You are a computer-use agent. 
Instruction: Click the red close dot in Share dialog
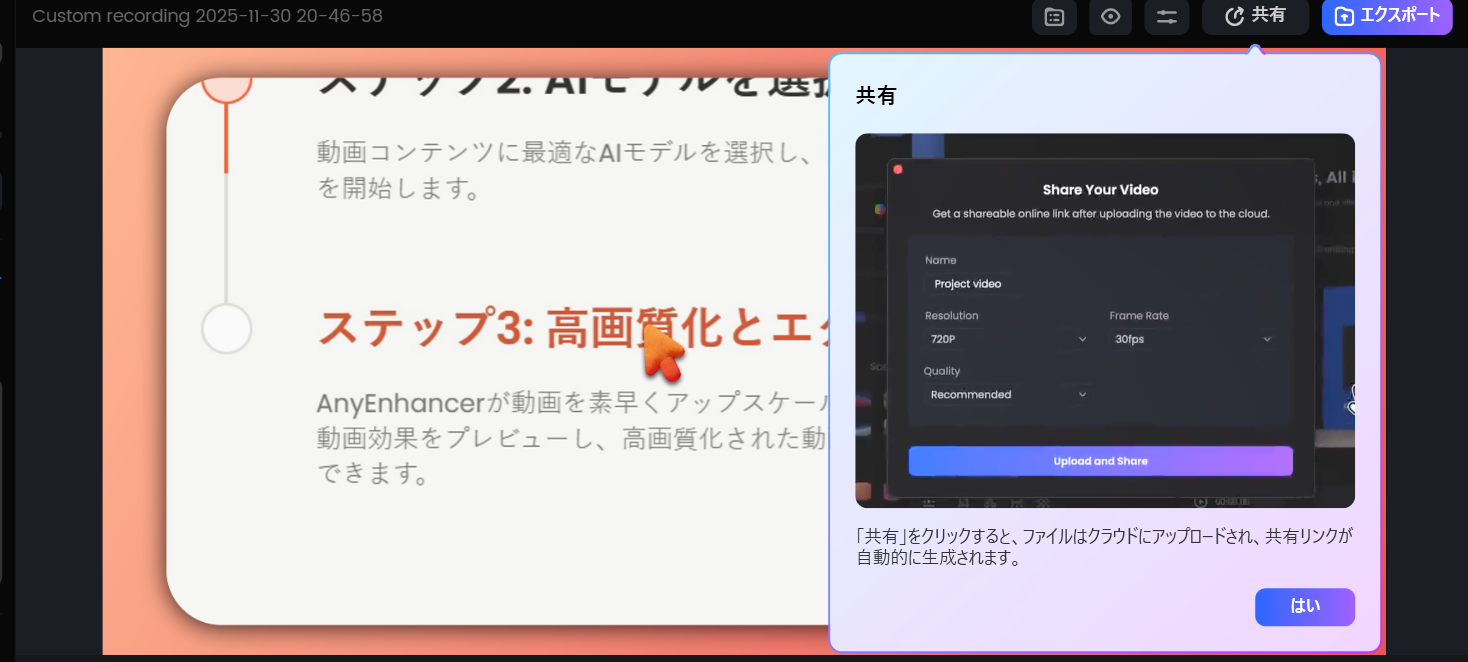[898, 170]
